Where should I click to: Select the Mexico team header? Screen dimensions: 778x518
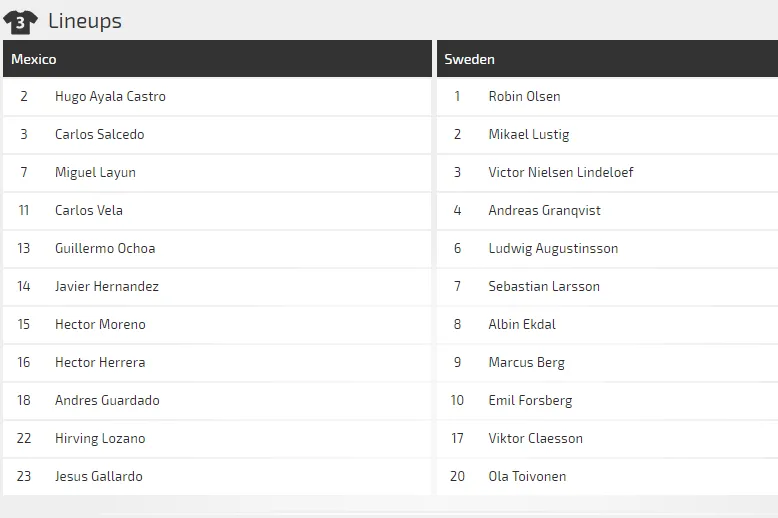pos(34,59)
